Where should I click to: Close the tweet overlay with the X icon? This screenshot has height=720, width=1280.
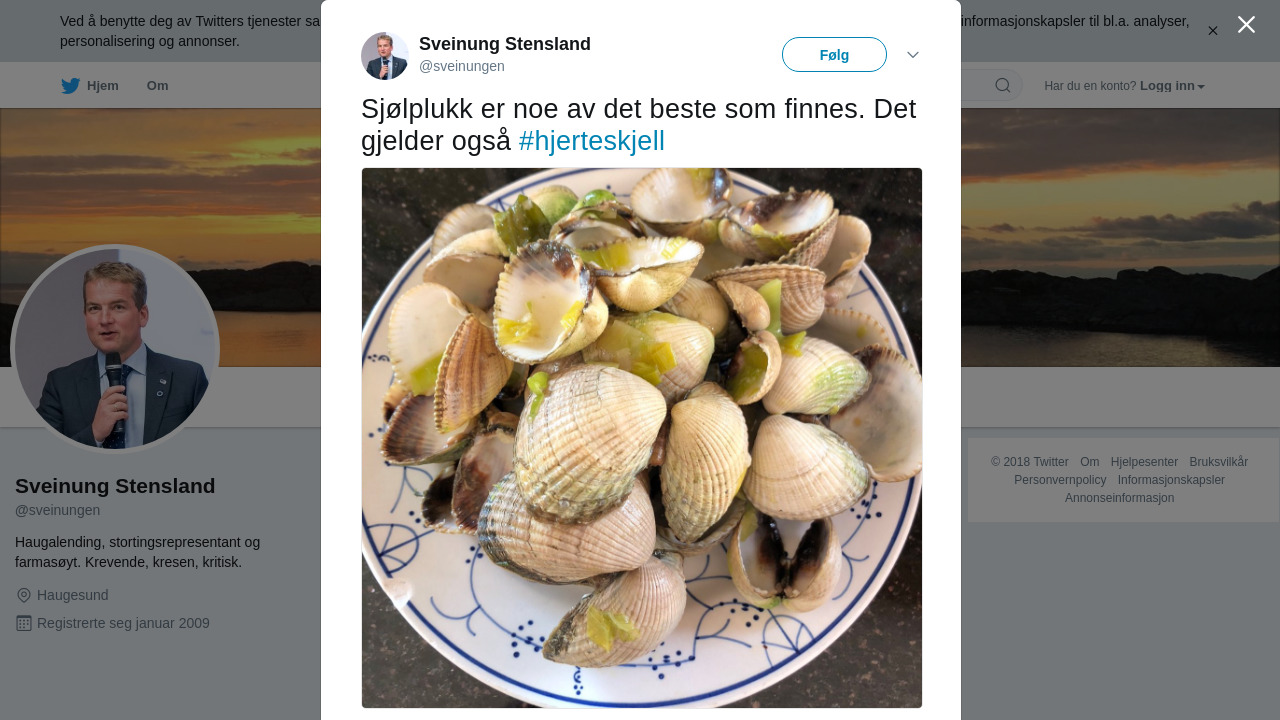click(1246, 24)
